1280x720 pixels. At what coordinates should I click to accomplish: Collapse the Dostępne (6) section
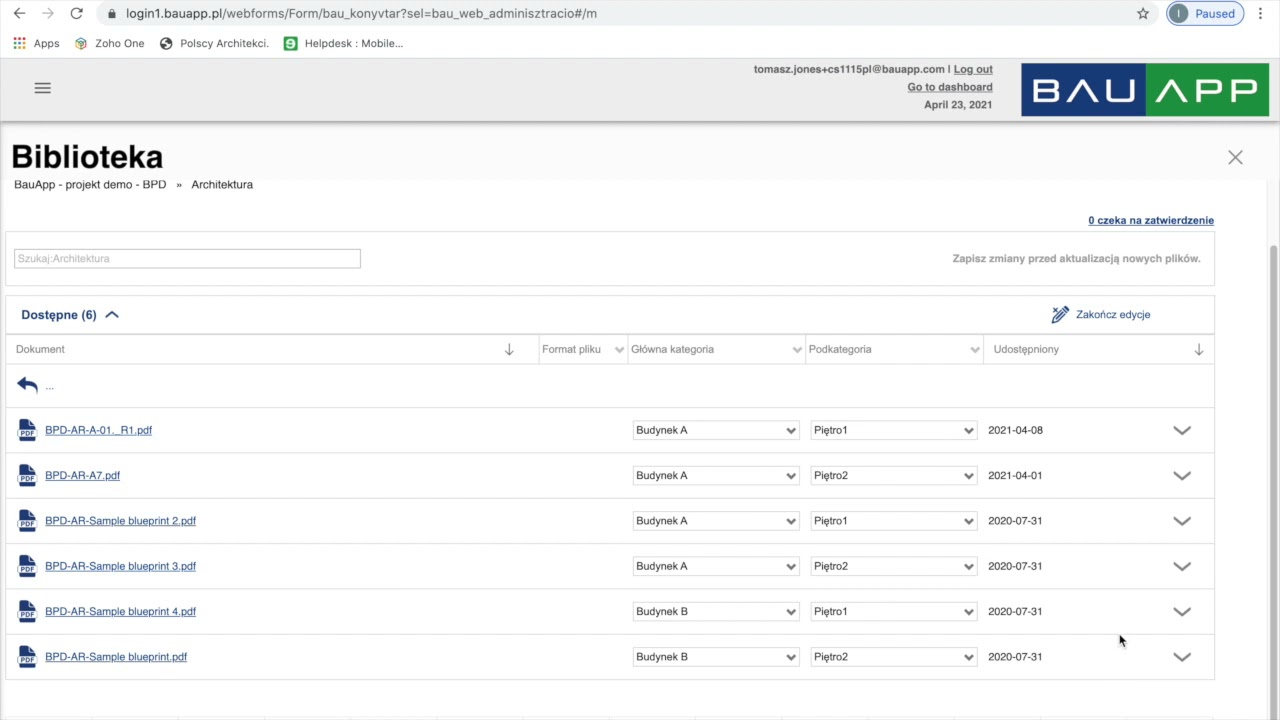point(112,314)
